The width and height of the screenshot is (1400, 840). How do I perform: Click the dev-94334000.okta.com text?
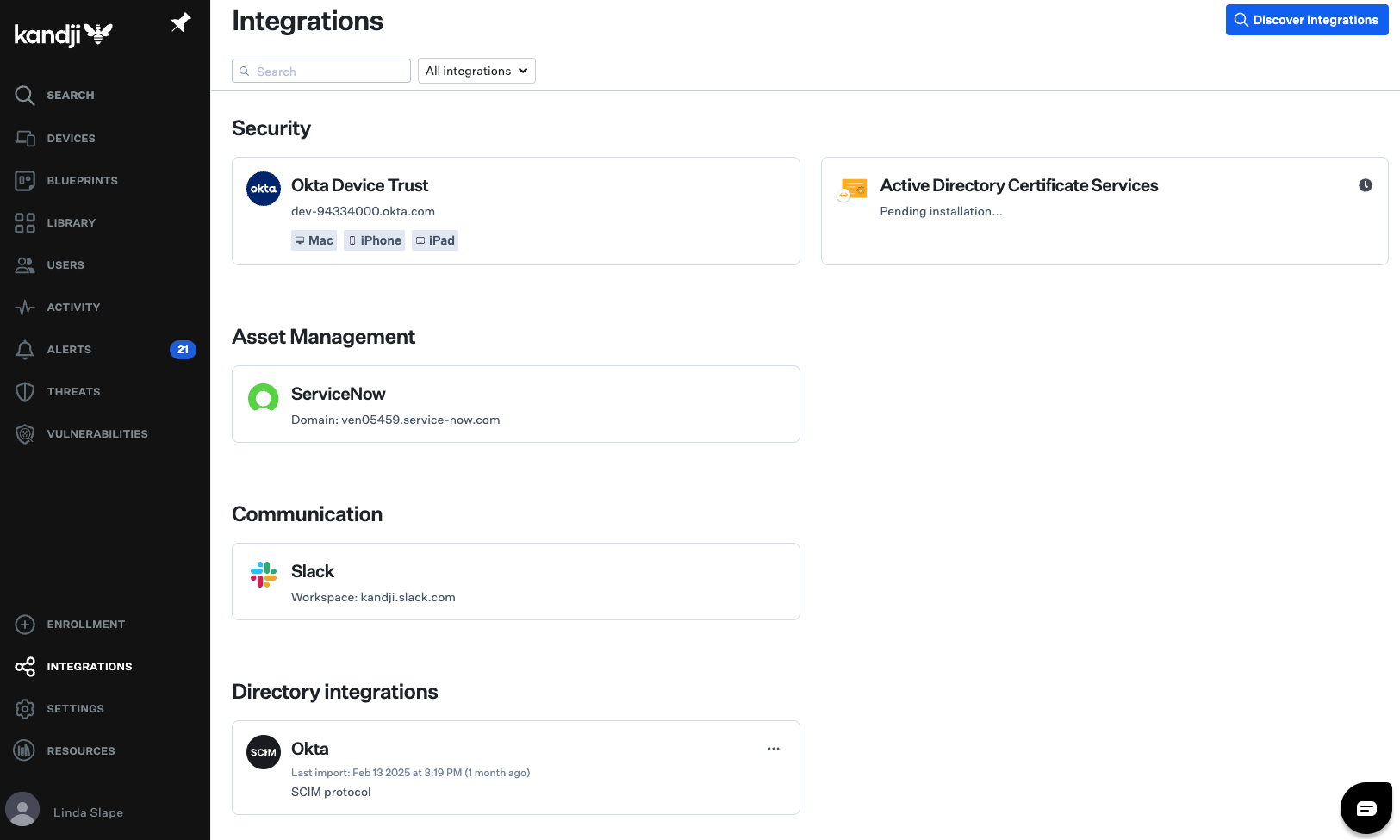tap(363, 211)
